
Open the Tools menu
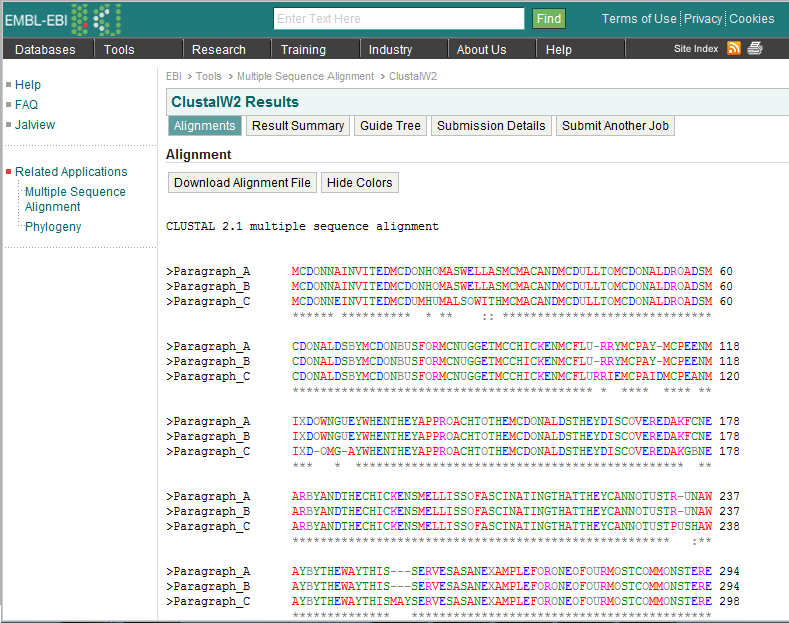click(119, 49)
